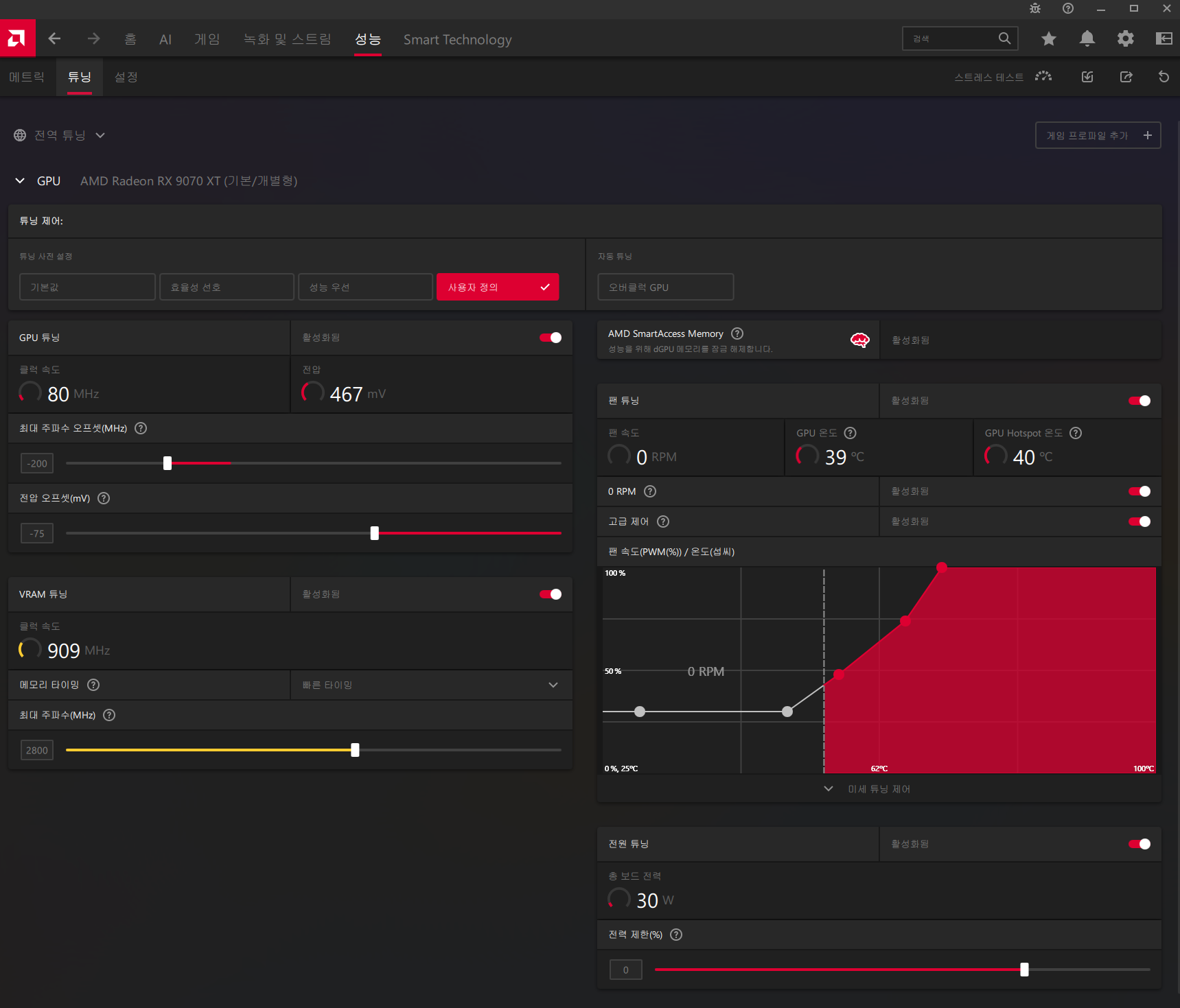Open help for 최대 주파수 오프셋(MHz)

[x=141, y=428]
